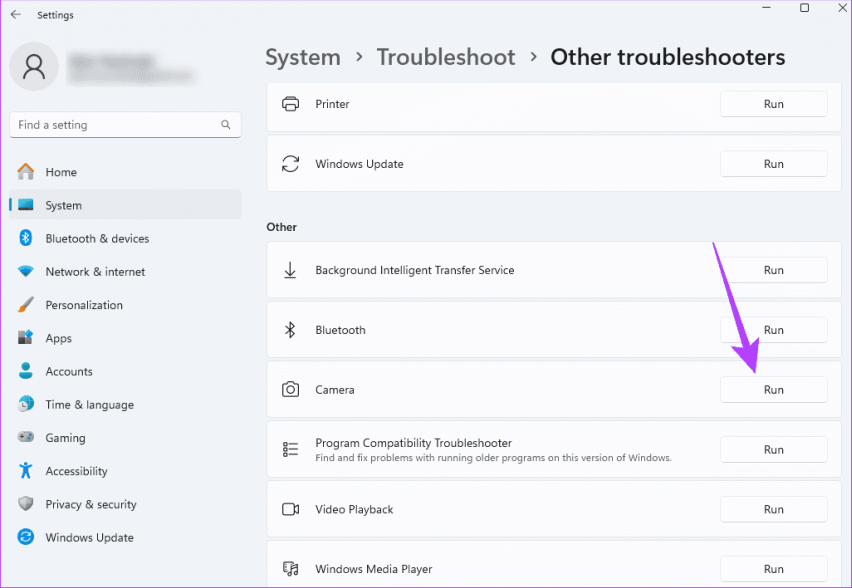Open Privacy & security settings
Screen dimensions: 852x588
(91, 505)
